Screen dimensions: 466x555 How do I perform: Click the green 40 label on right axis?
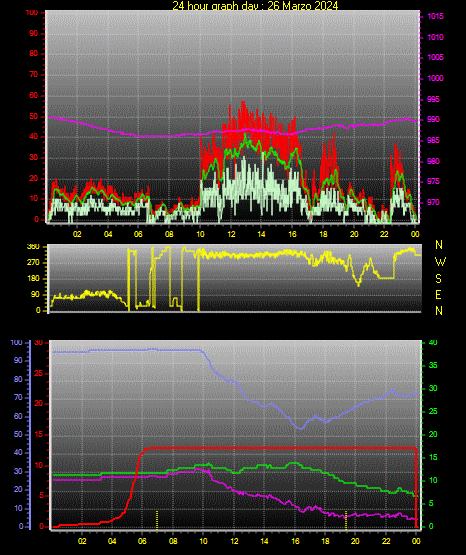tap(433, 343)
